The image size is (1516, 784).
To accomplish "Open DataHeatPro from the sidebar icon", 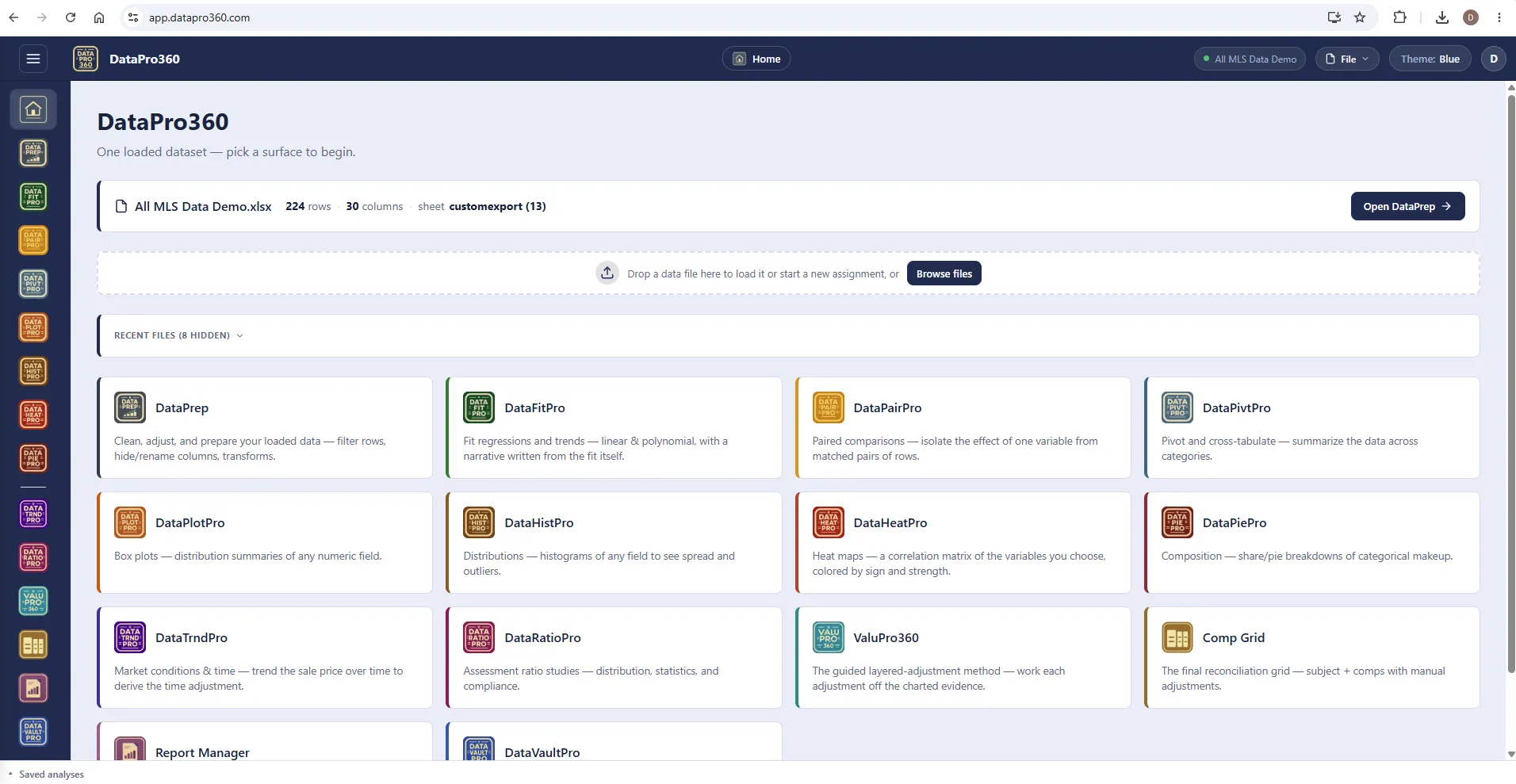I will 33,415.
